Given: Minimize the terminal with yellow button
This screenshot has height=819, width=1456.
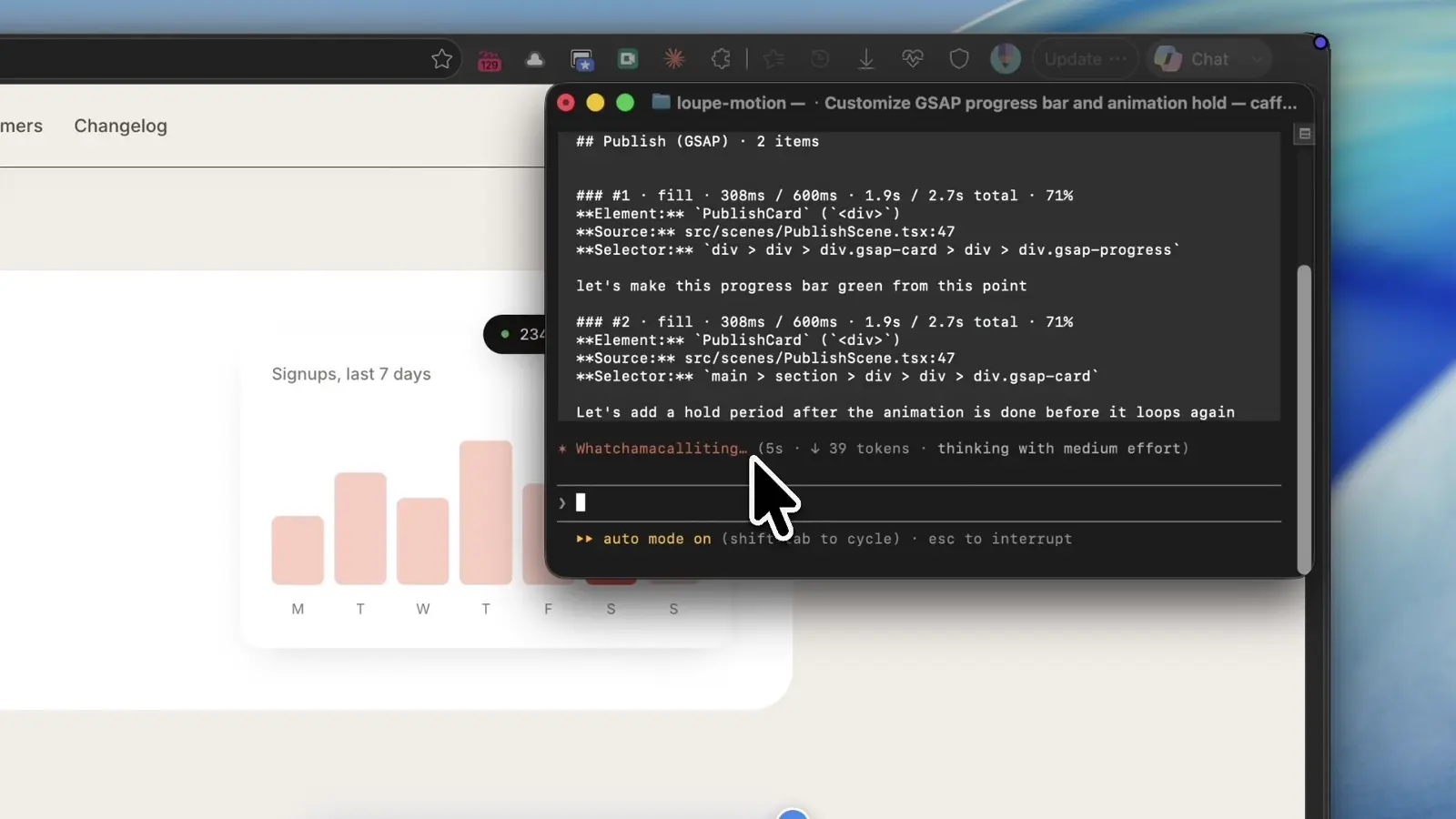Looking at the screenshot, I should (595, 103).
